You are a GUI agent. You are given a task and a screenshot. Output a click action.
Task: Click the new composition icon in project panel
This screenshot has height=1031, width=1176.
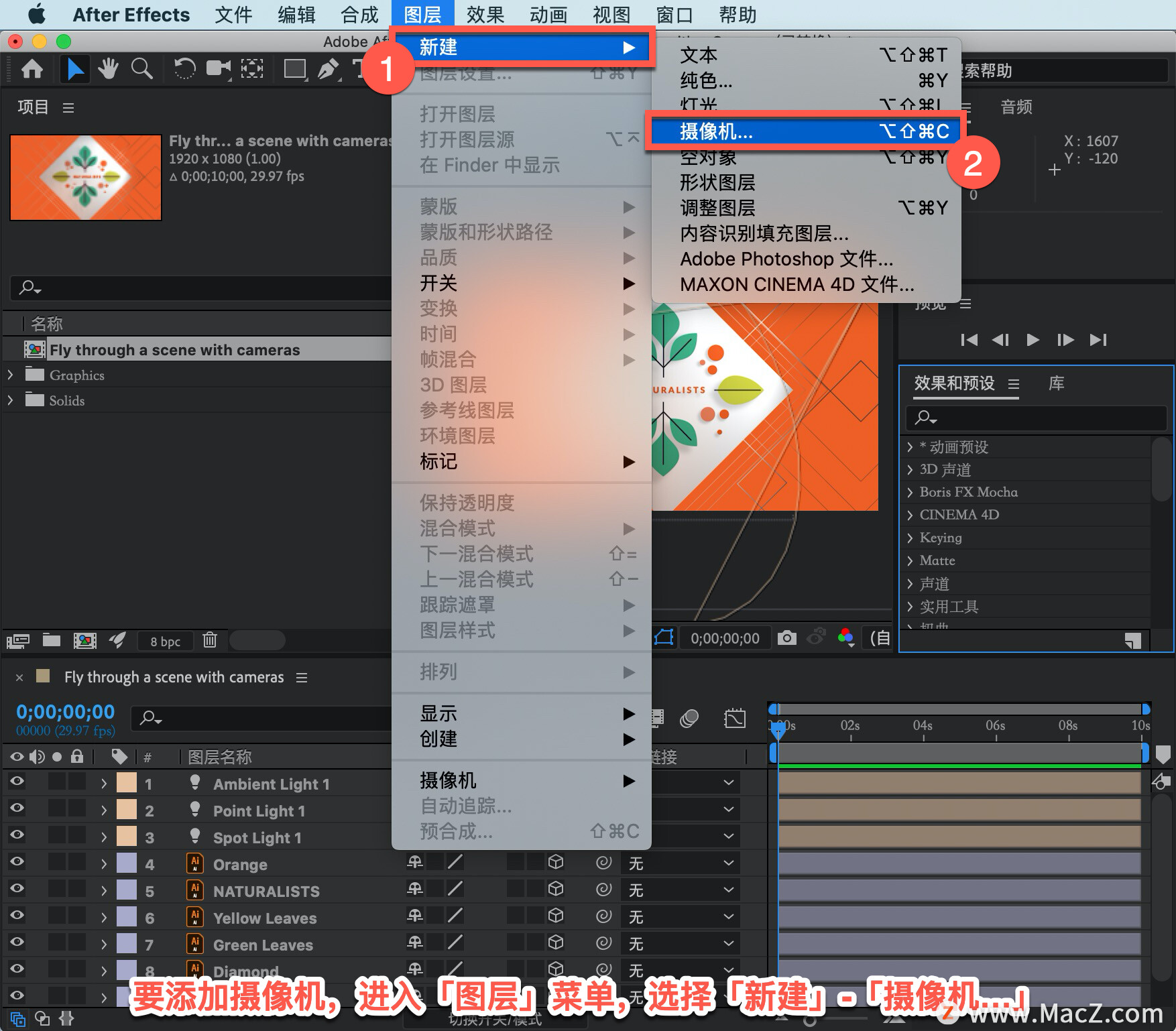click(x=84, y=641)
